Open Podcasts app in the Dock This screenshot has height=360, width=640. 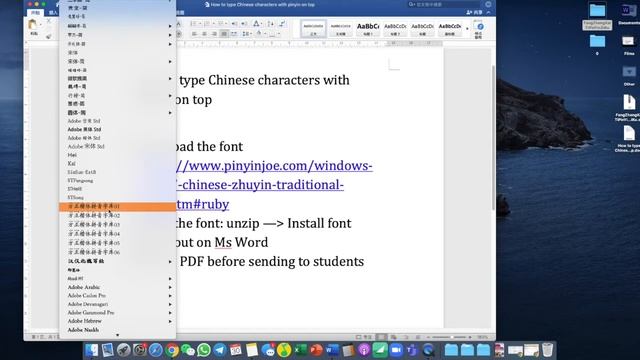coord(364,350)
